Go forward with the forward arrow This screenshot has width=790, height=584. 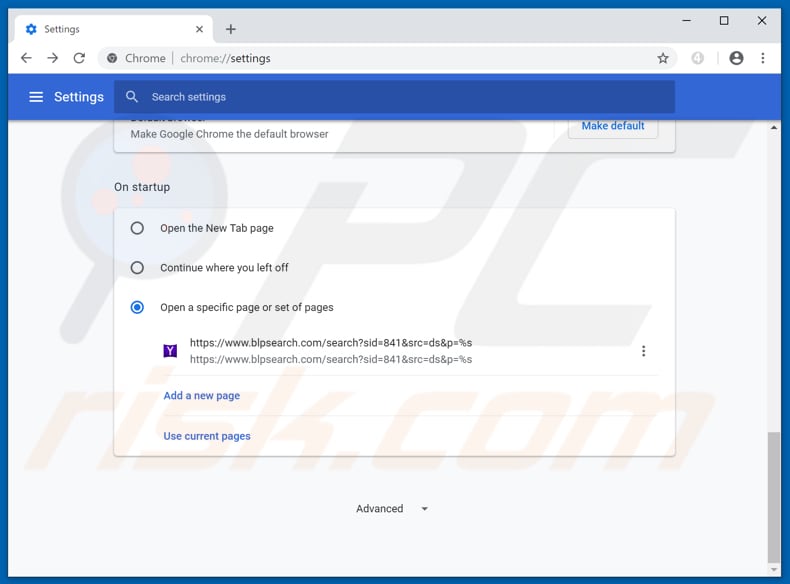[x=52, y=58]
